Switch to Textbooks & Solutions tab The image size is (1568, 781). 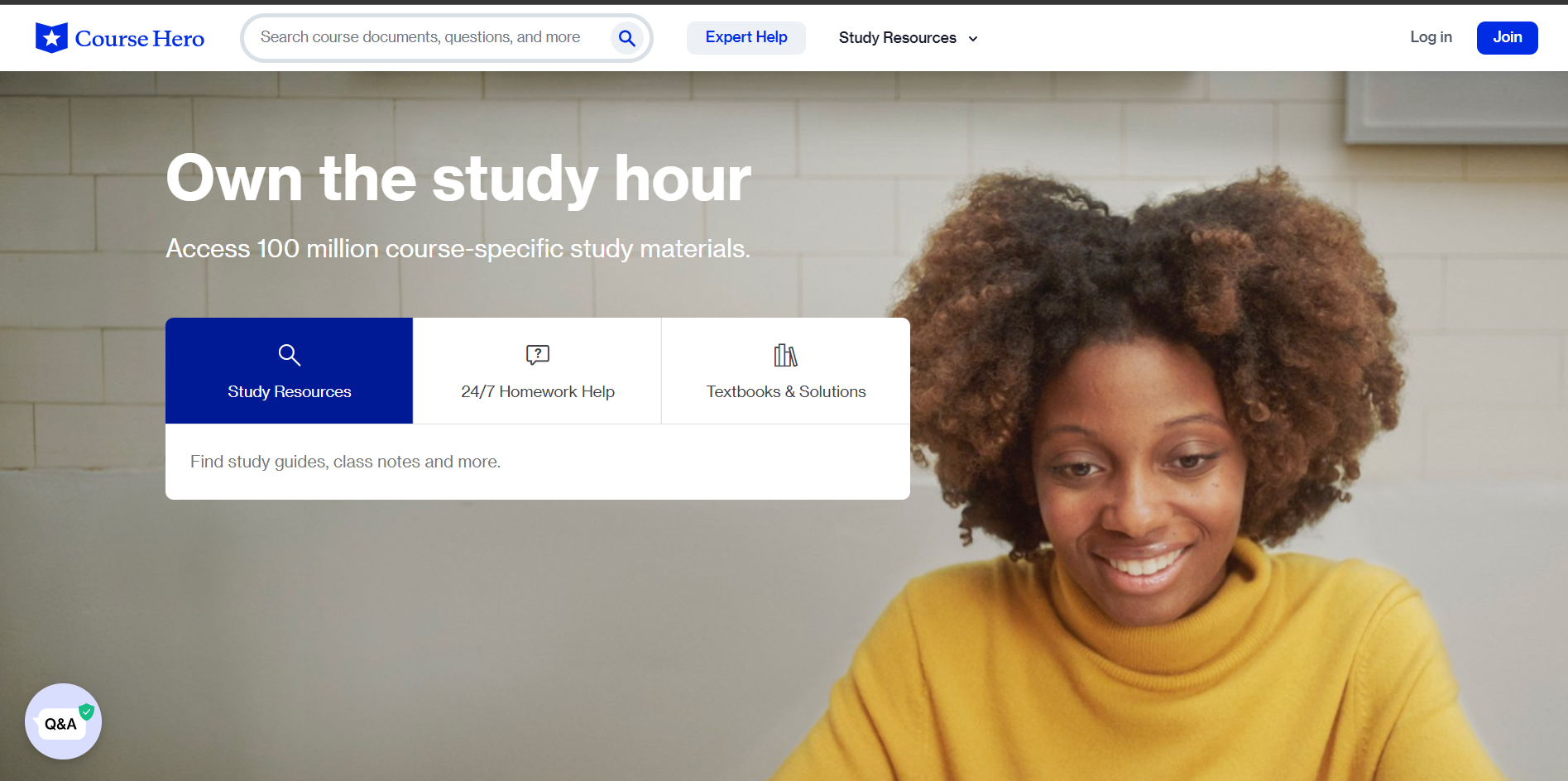pyautogui.click(x=785, y=391)
